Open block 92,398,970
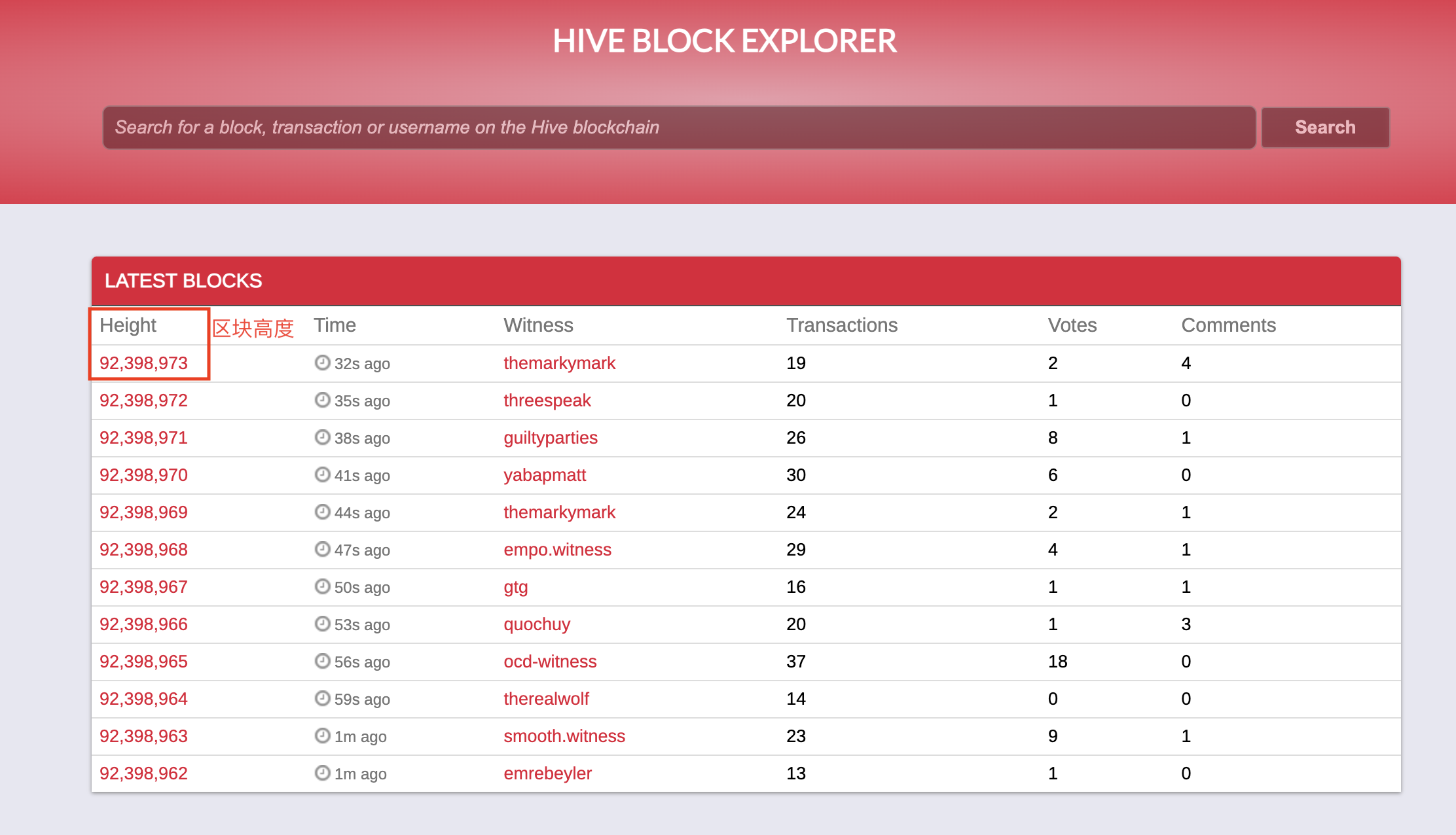The width and height of the screenshot is (1456, 835). click(x=143, y=475)
